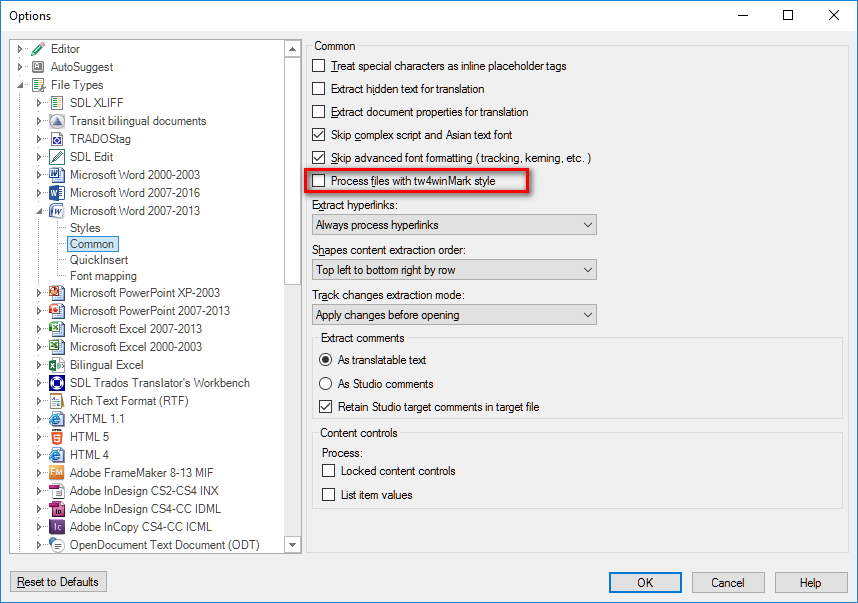Select the AutoSuggest icon in tree
Screen dimensions: 858x603
click(38, 67)
